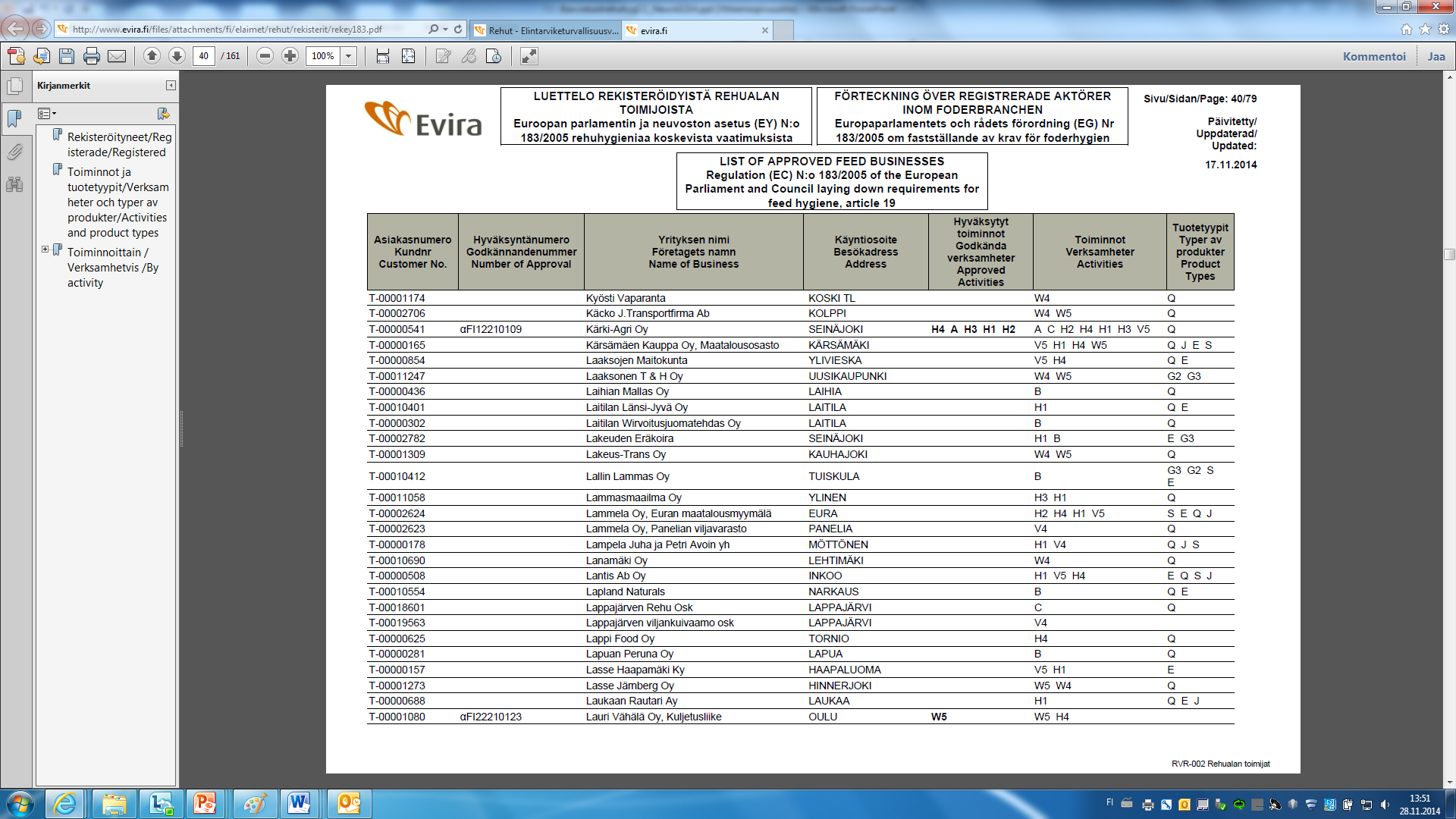Print the PDF using the printer icon
1456x819 pixels.
(x=92, y=56)
